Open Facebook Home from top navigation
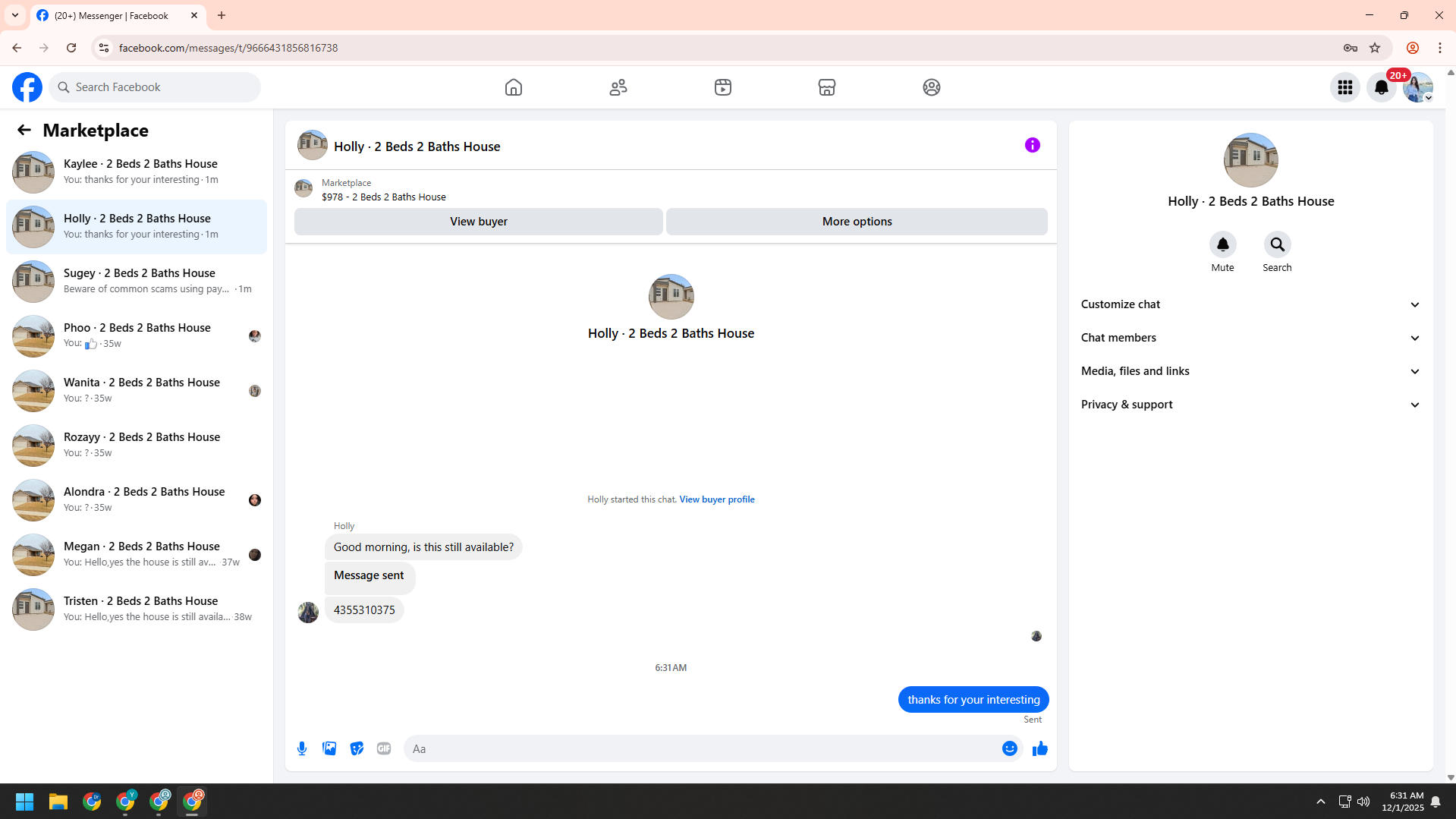Viewport: 1456px width, 819px height. (514, 87)
